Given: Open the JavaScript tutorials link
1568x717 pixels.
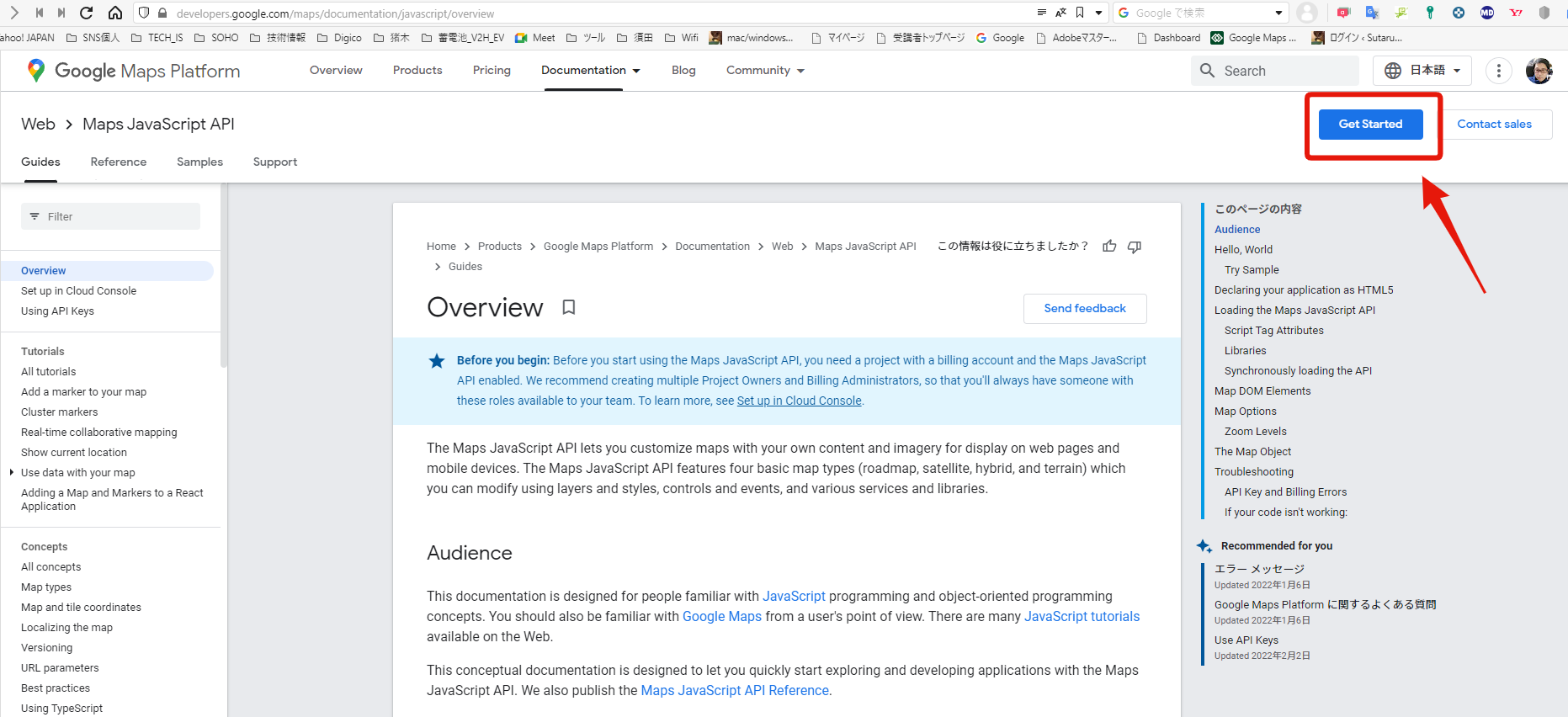Looking at the screenshot, I should [x=1082, y=617].
